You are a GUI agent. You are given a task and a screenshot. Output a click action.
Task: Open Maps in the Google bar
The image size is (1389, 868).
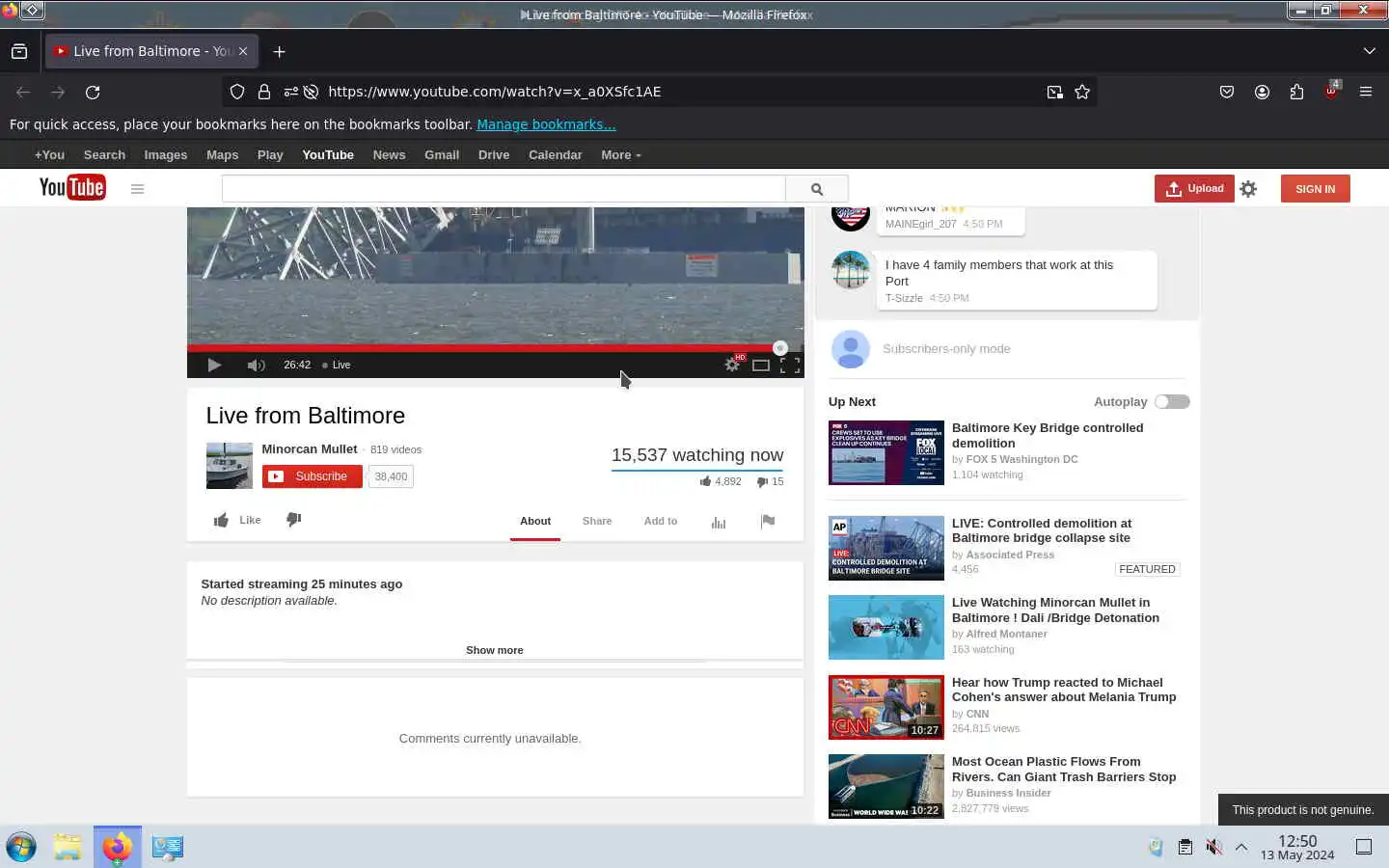[222, 154]
